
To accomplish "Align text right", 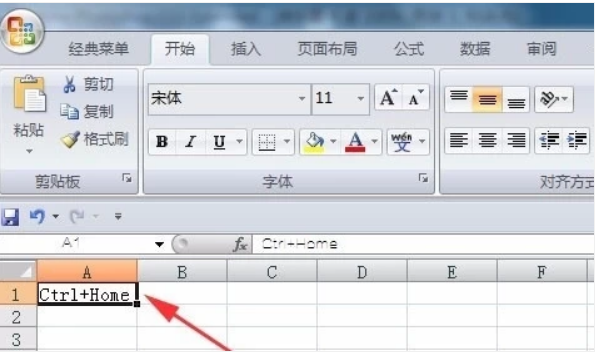I will point(516,140).
